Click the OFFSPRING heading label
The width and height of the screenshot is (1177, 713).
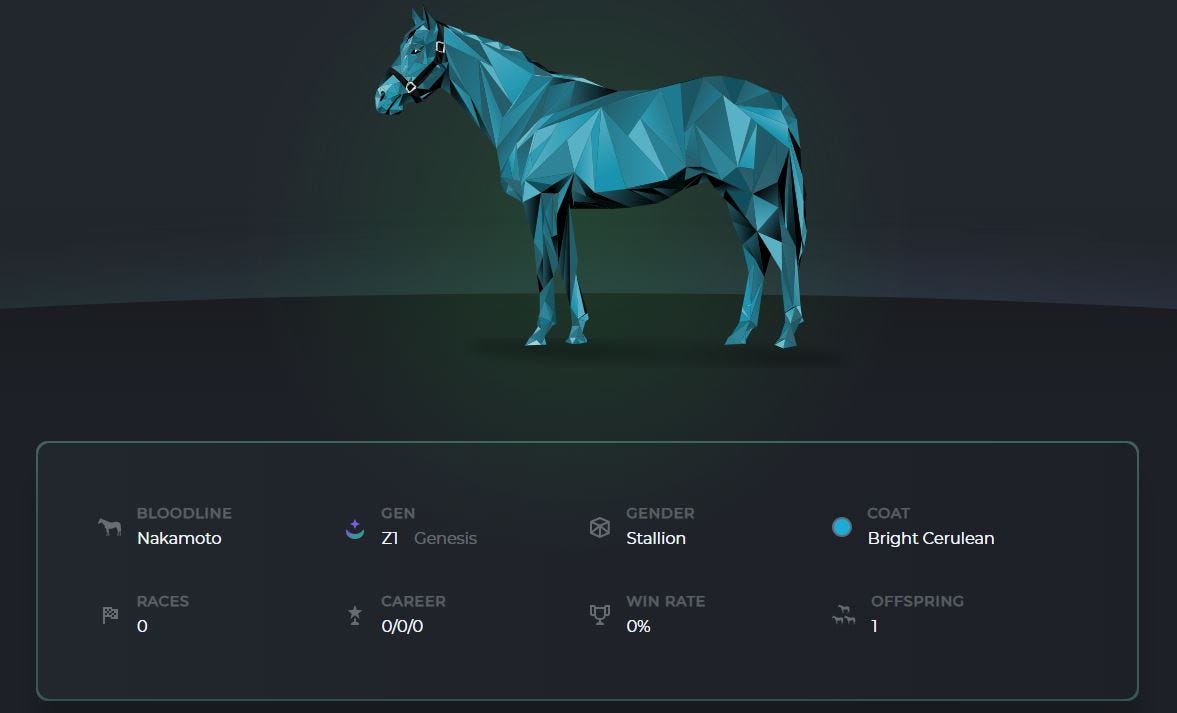pyautogui.click(x=917, y=601)
